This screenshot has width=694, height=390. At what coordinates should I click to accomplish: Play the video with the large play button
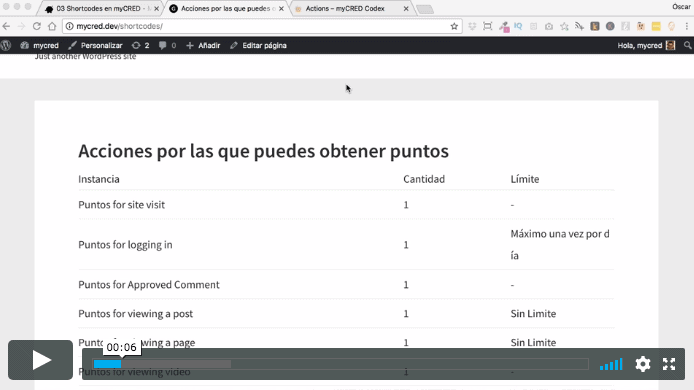click(40, 360)
